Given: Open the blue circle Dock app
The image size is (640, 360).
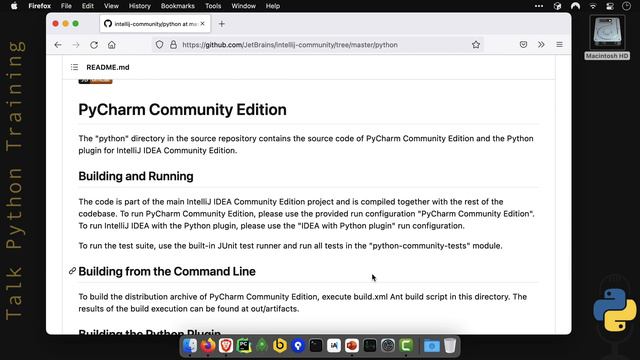Looking at the screenshot, I should [298, 346].
